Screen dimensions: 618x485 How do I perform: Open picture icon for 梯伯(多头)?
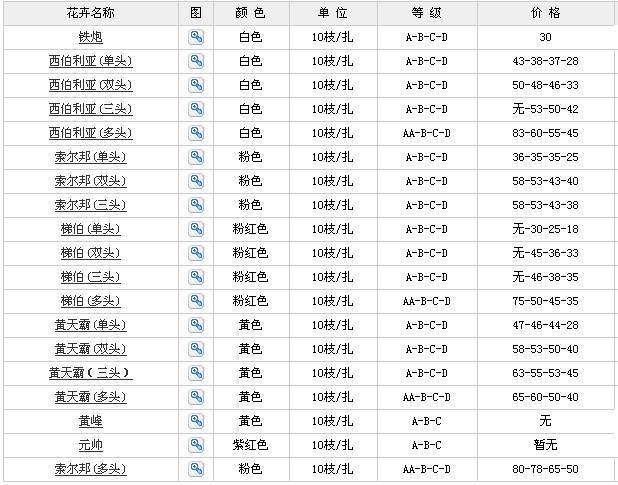[x=196, y=301]
